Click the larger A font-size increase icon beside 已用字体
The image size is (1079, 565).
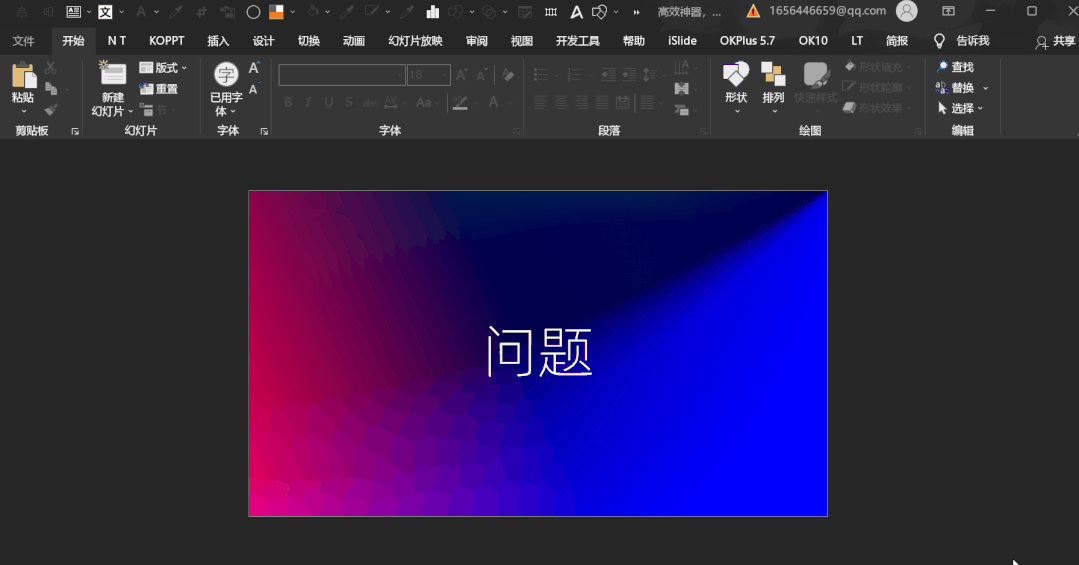tap(254, 67)
